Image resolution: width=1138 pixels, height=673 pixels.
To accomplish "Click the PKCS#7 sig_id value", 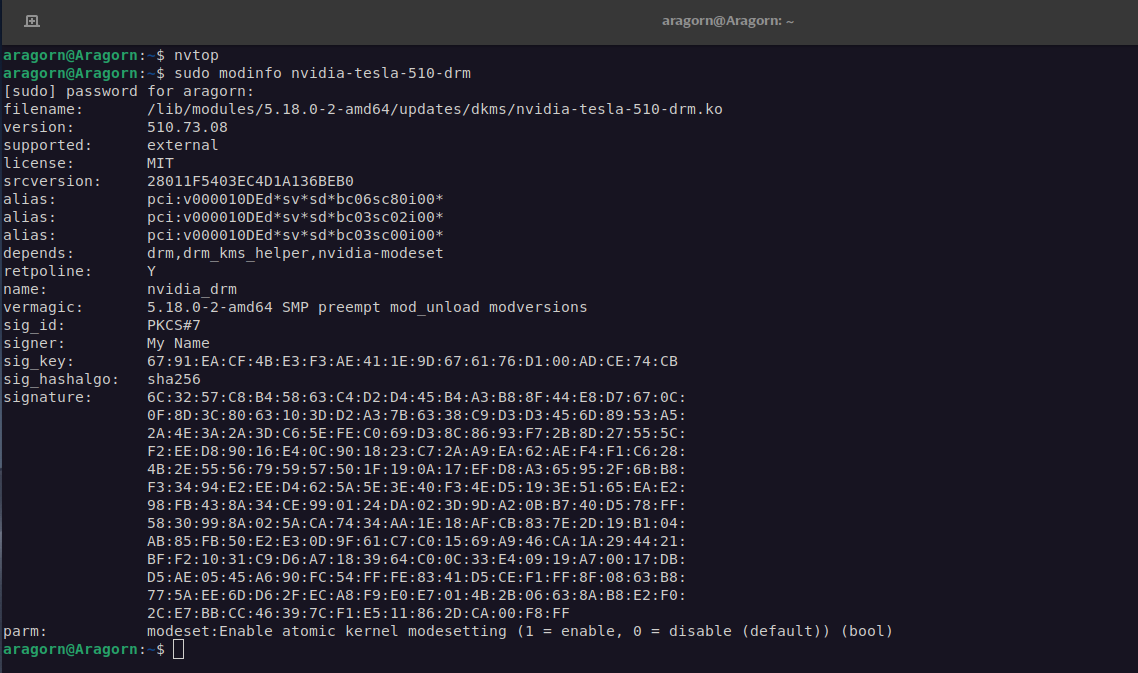I will point(174,325).
